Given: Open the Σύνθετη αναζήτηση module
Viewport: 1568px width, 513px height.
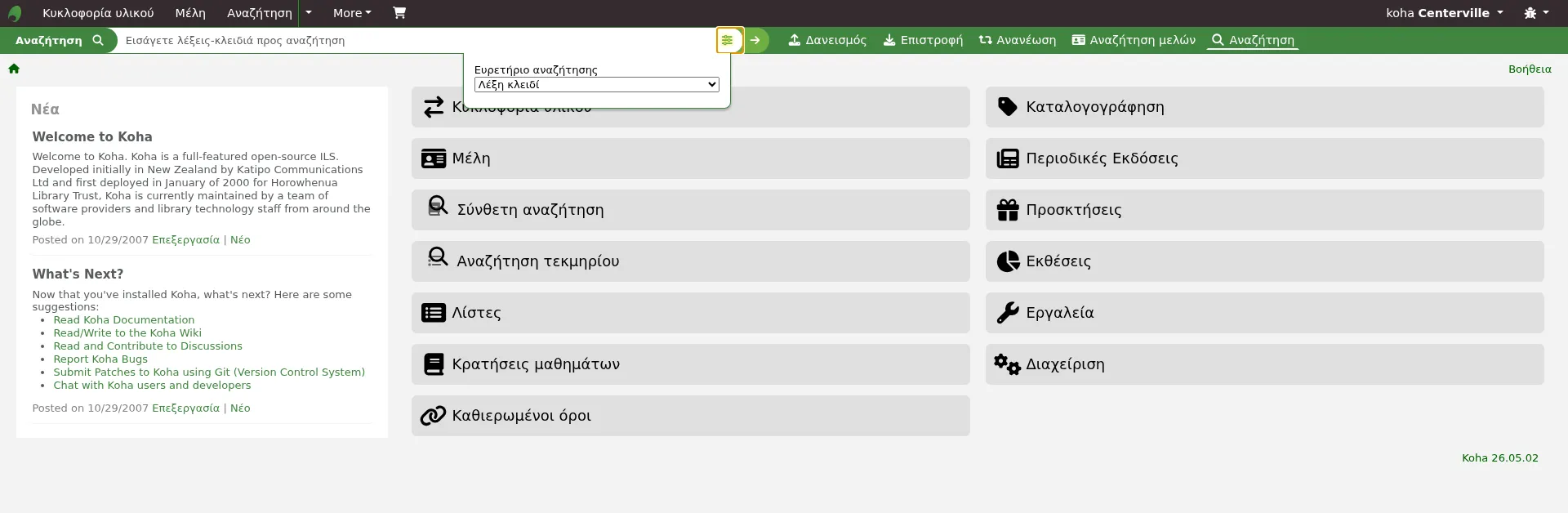Looking at the screenshot, I should (x=691, y=210).
